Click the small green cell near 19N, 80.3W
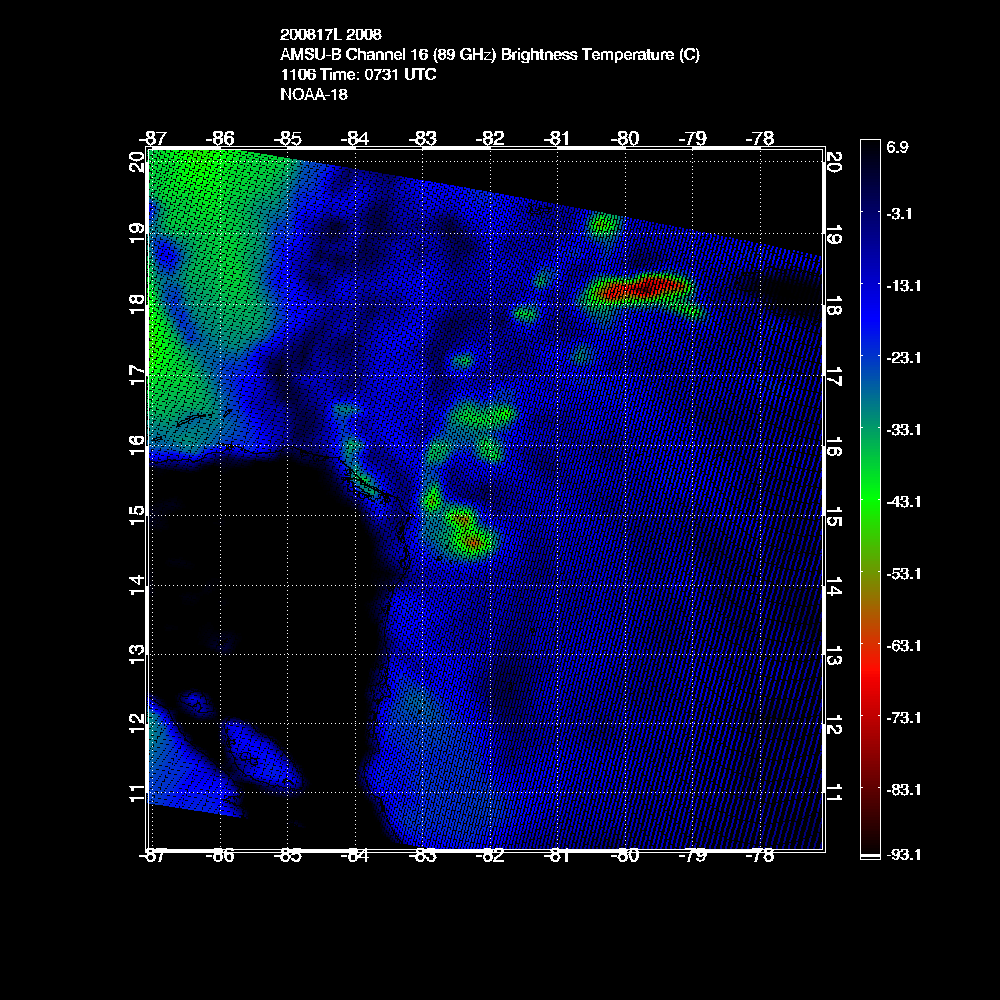 click(603, 224)
